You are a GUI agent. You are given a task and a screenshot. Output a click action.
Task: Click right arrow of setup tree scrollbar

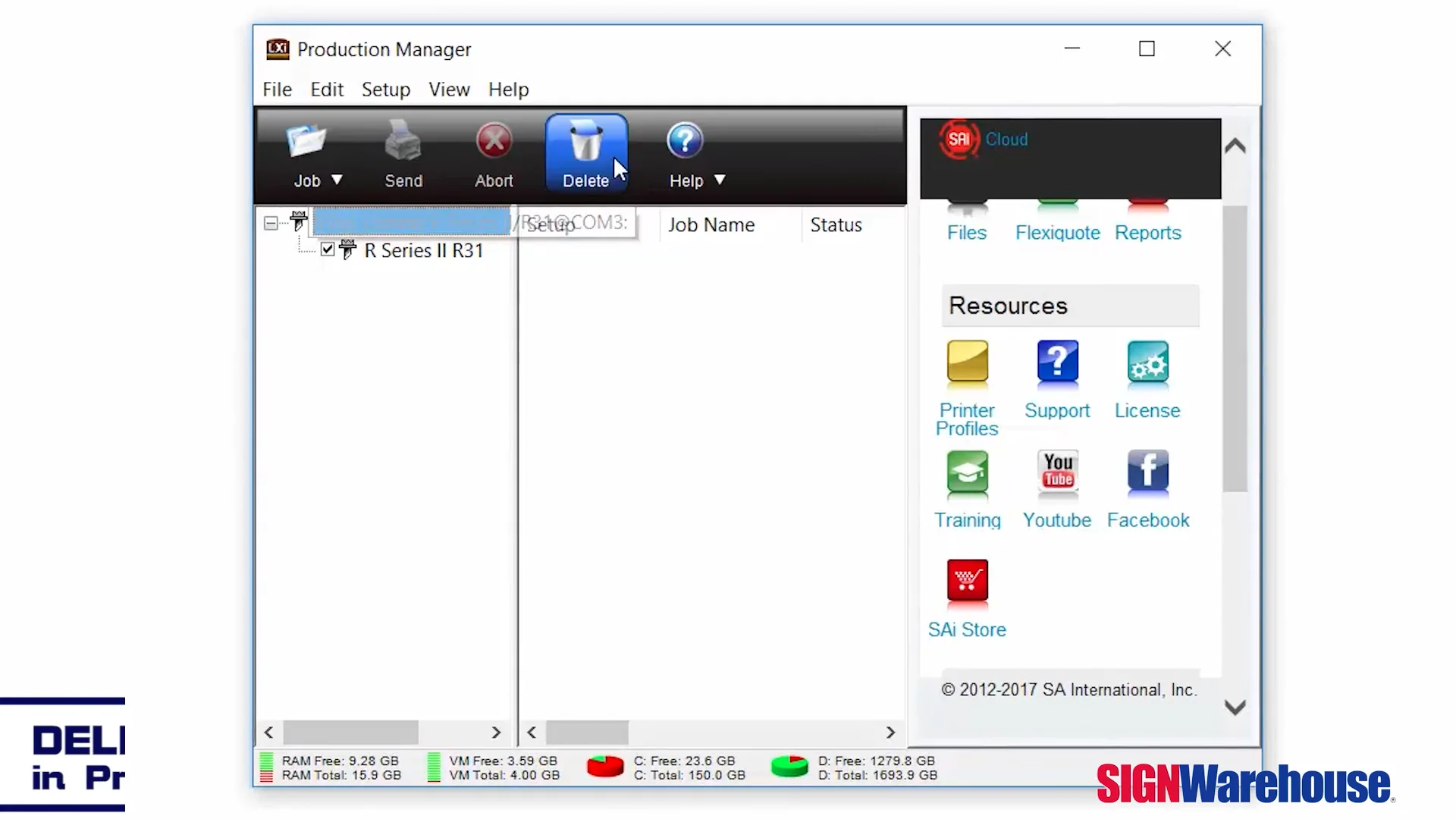[496, 733]
